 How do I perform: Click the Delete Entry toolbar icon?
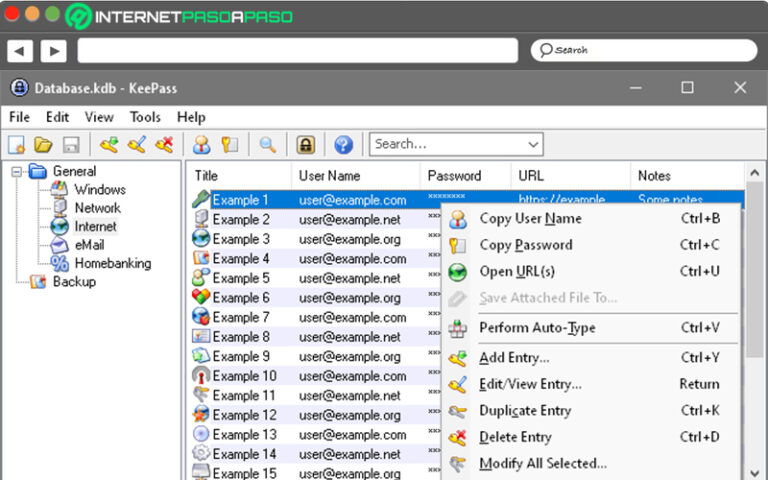tap(164, 144)
